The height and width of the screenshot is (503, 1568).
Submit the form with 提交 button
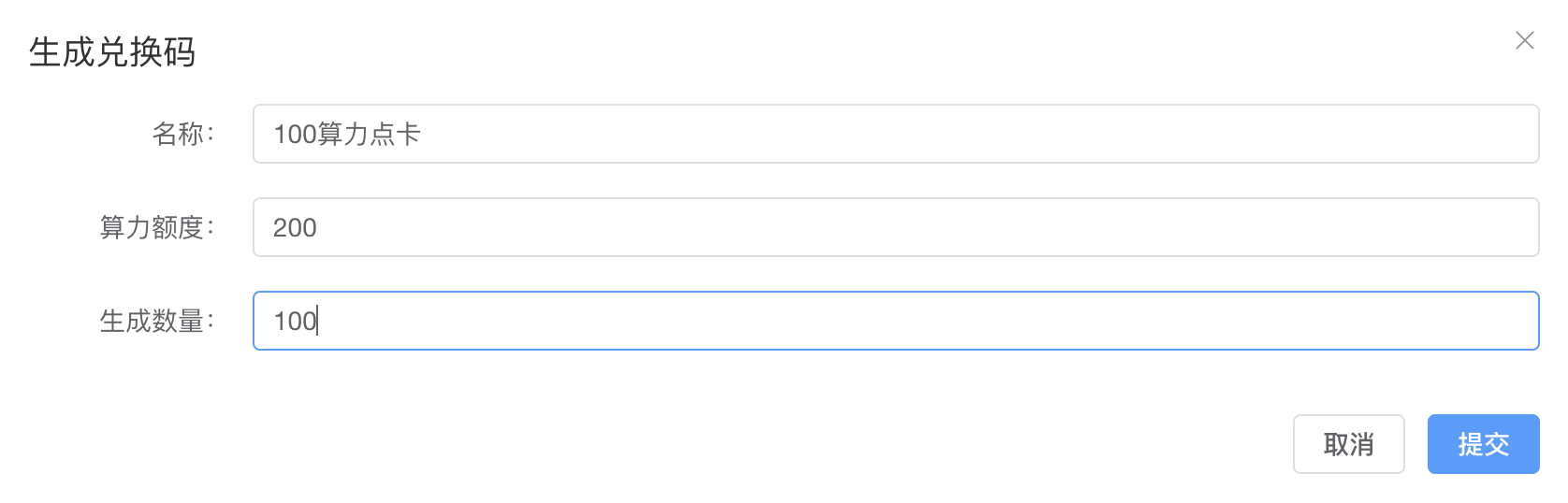(1483, 444)
